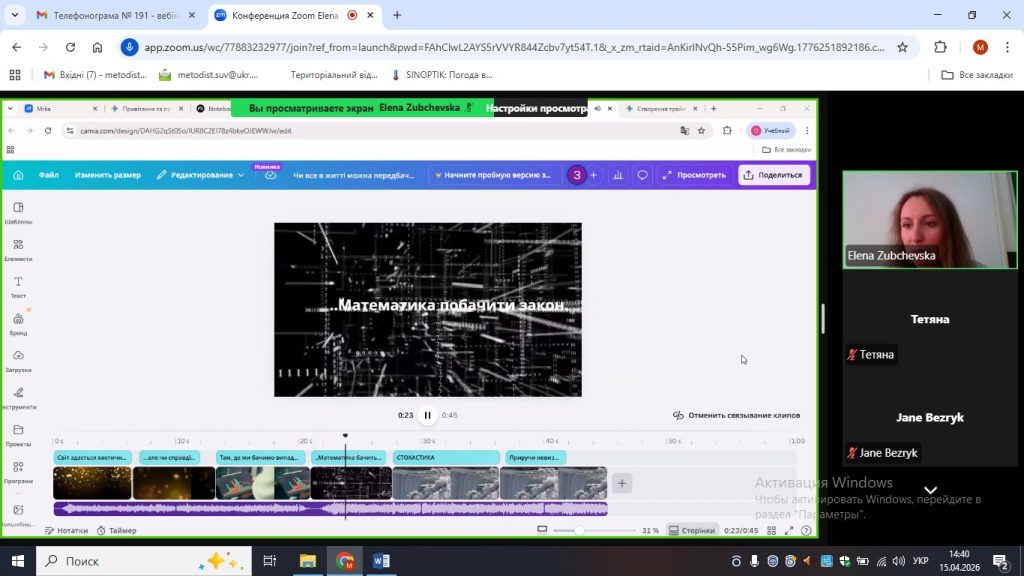Toggle the Сторінки pages view button
The height and width of the screenshot is (576, 1024).
(x=692, y=530)
